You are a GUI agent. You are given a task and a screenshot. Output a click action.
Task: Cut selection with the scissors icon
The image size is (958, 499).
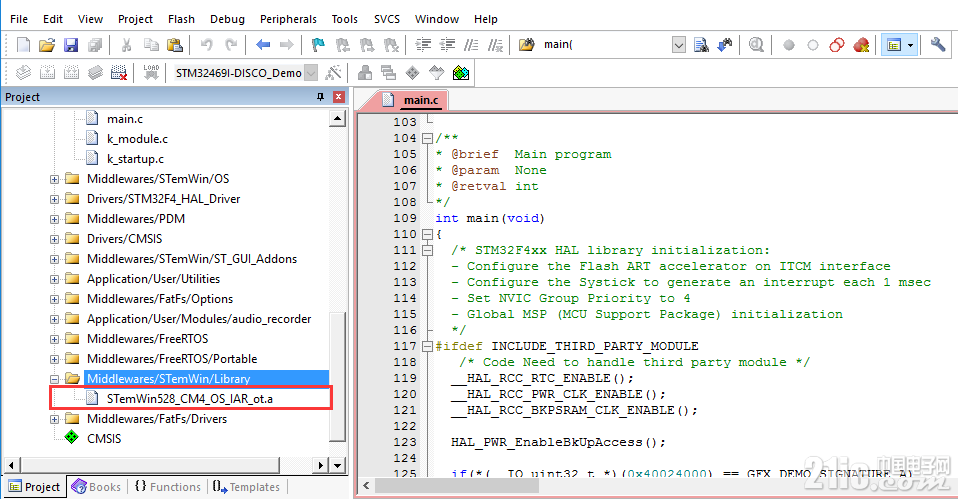pyautogui.click(x=126, y=45)
